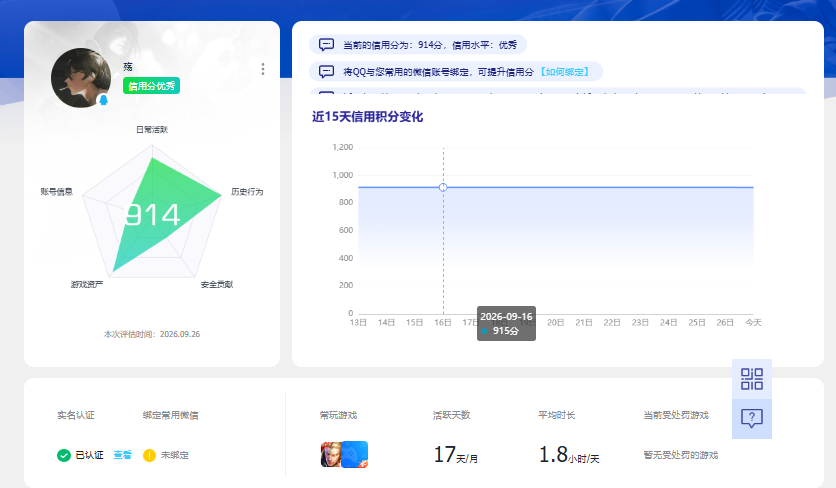Click the 22日 axis label

[x=612, y=323]
